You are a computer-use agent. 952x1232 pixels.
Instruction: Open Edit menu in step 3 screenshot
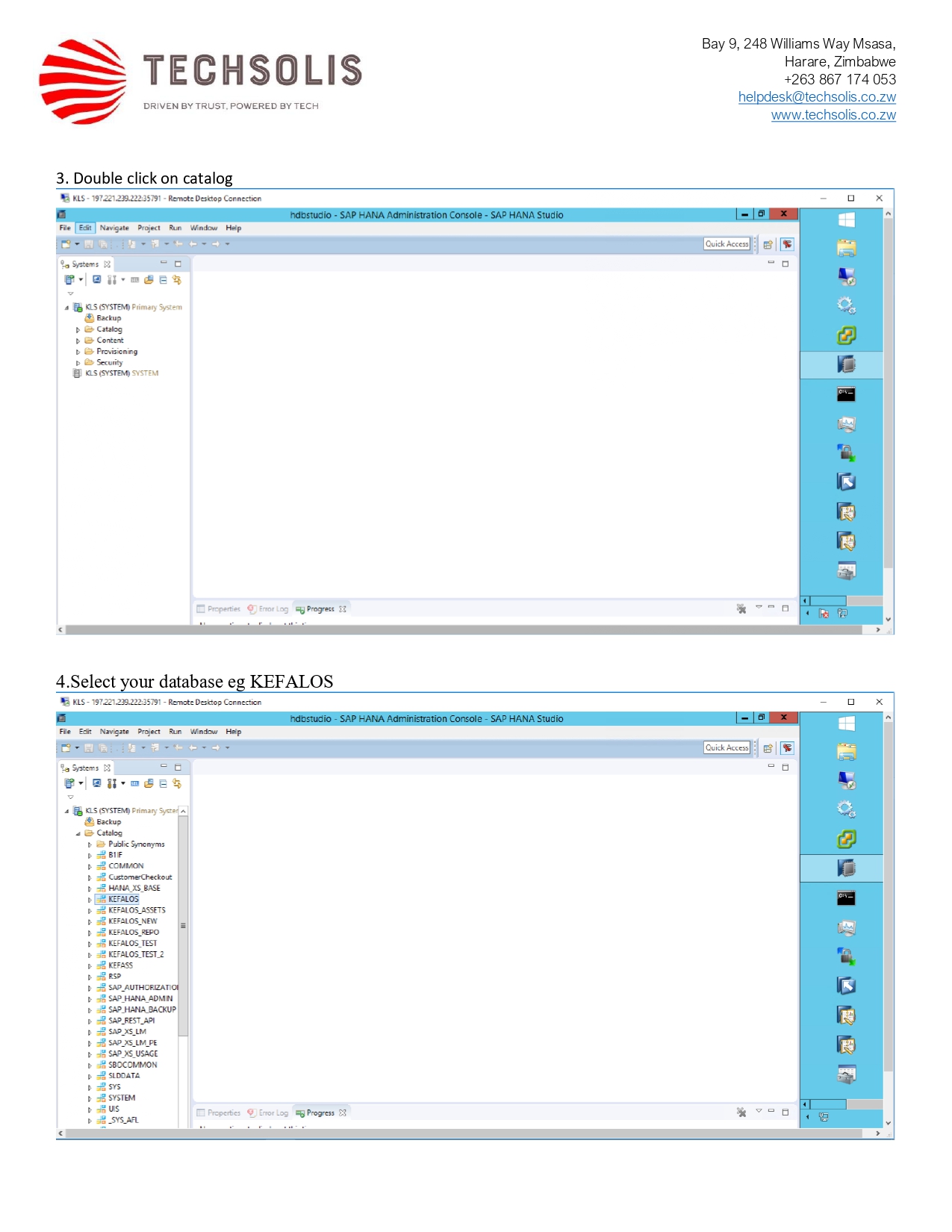point(85,228)
